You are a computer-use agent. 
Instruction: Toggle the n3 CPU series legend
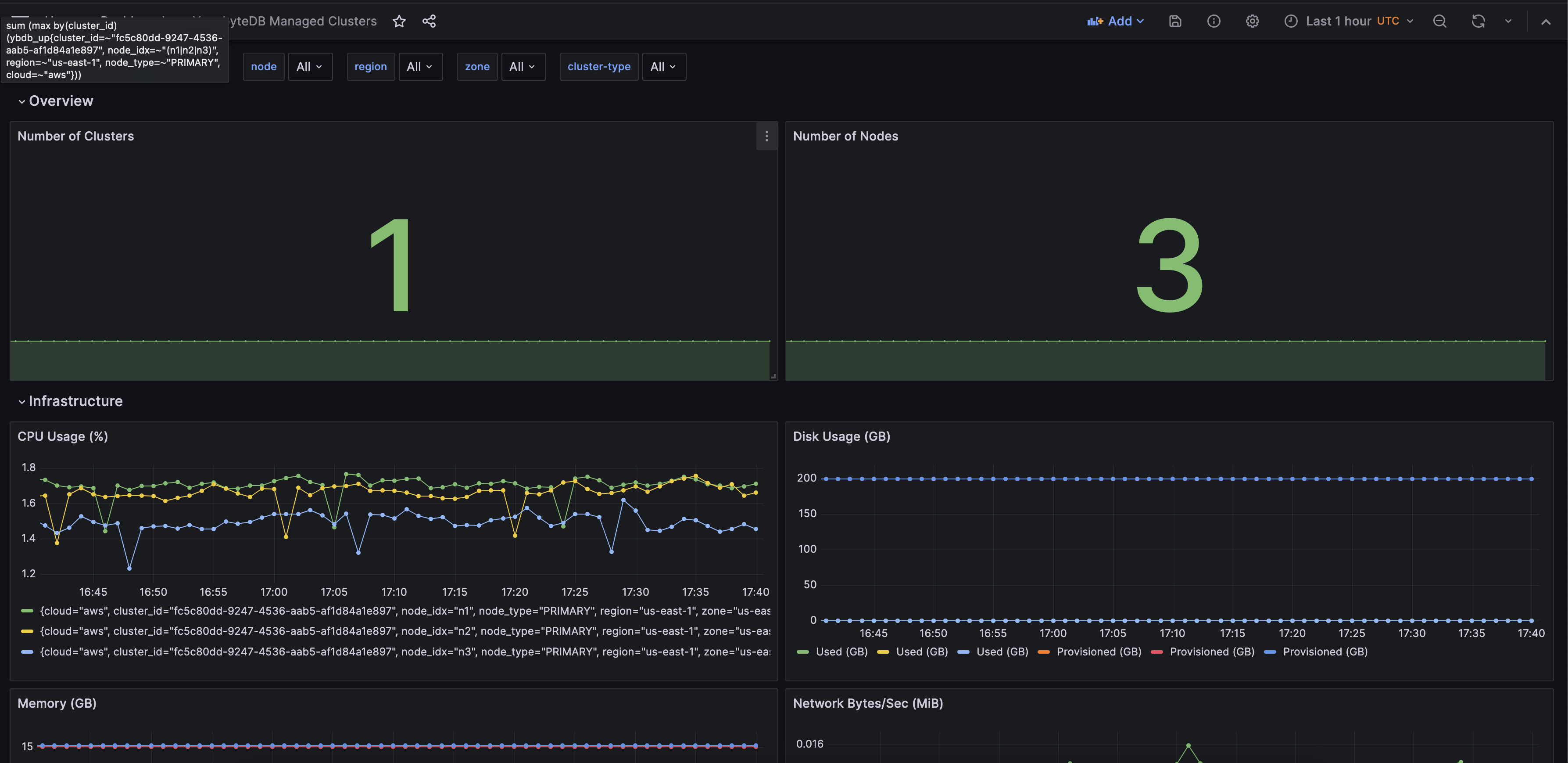point(405,651)
